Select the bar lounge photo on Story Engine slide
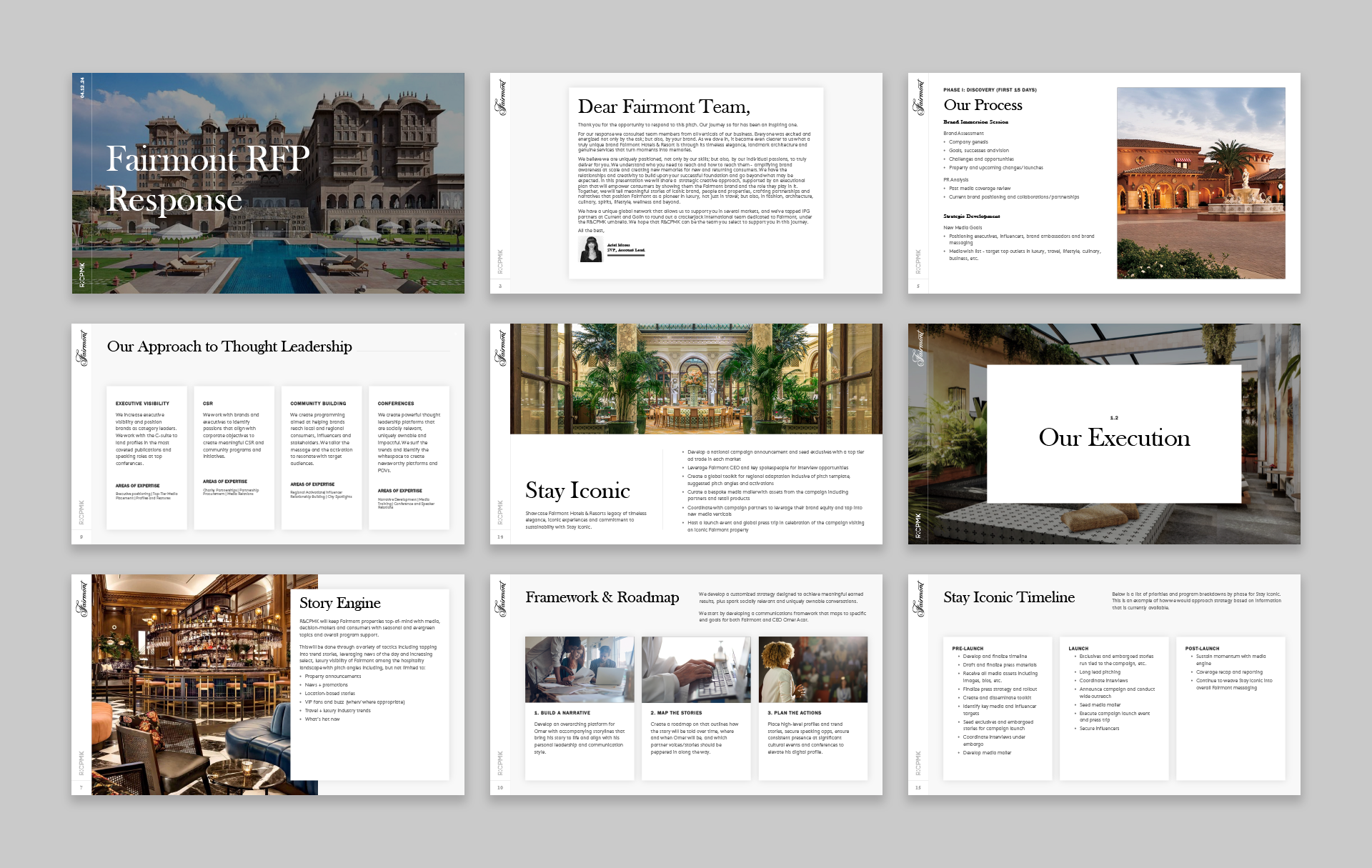This screenshot has height=868, width=1372. click(193, 684)
